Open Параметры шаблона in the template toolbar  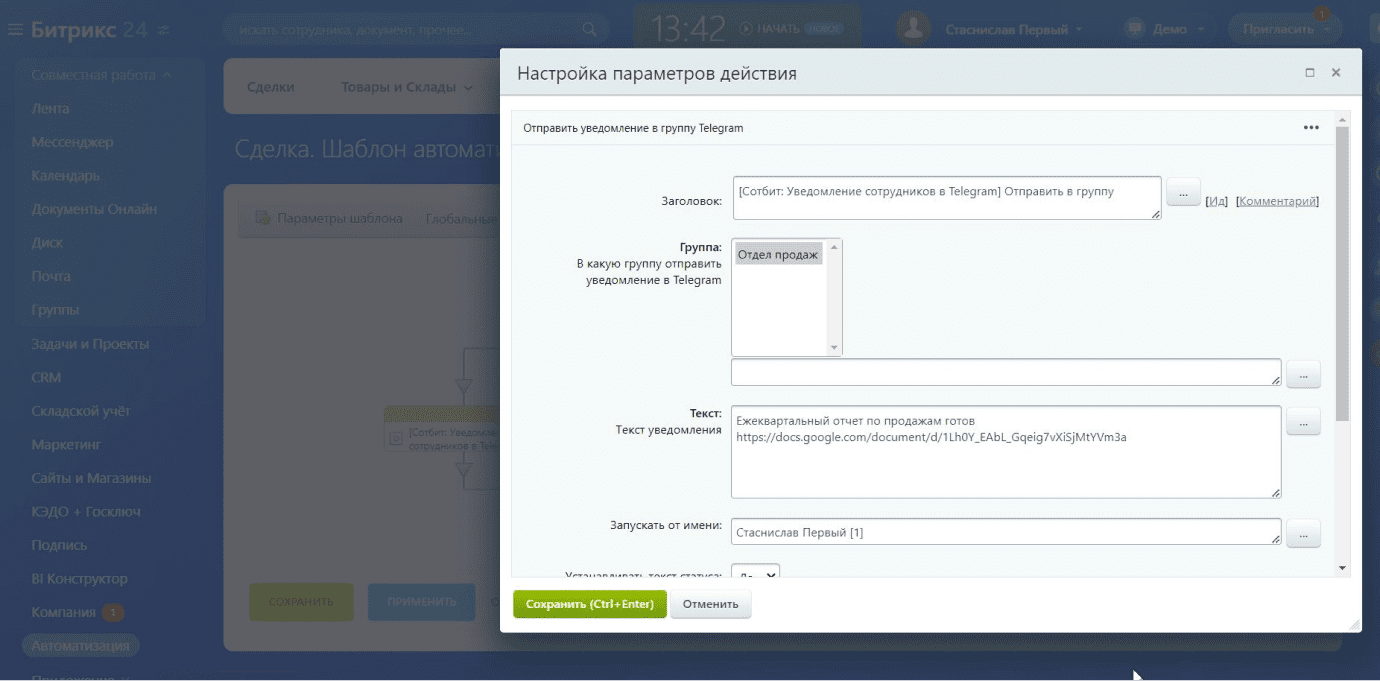330,218
